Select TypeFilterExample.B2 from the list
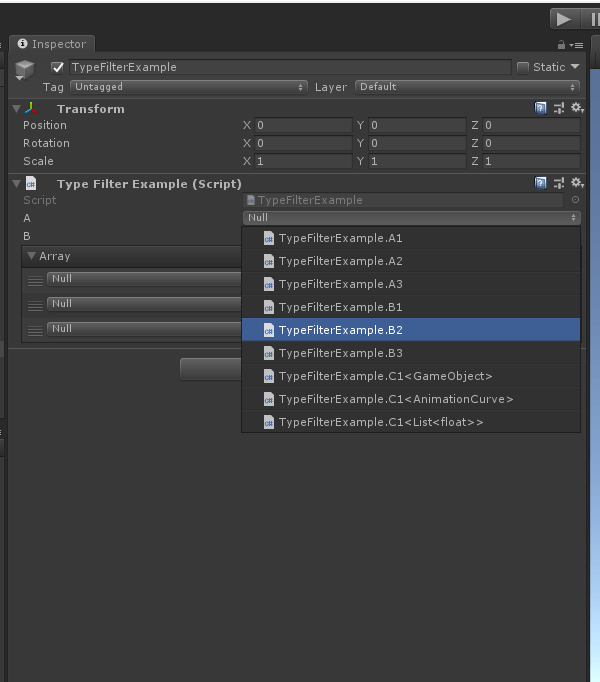The height and width of the screenshot is (682, 600). 410,330
